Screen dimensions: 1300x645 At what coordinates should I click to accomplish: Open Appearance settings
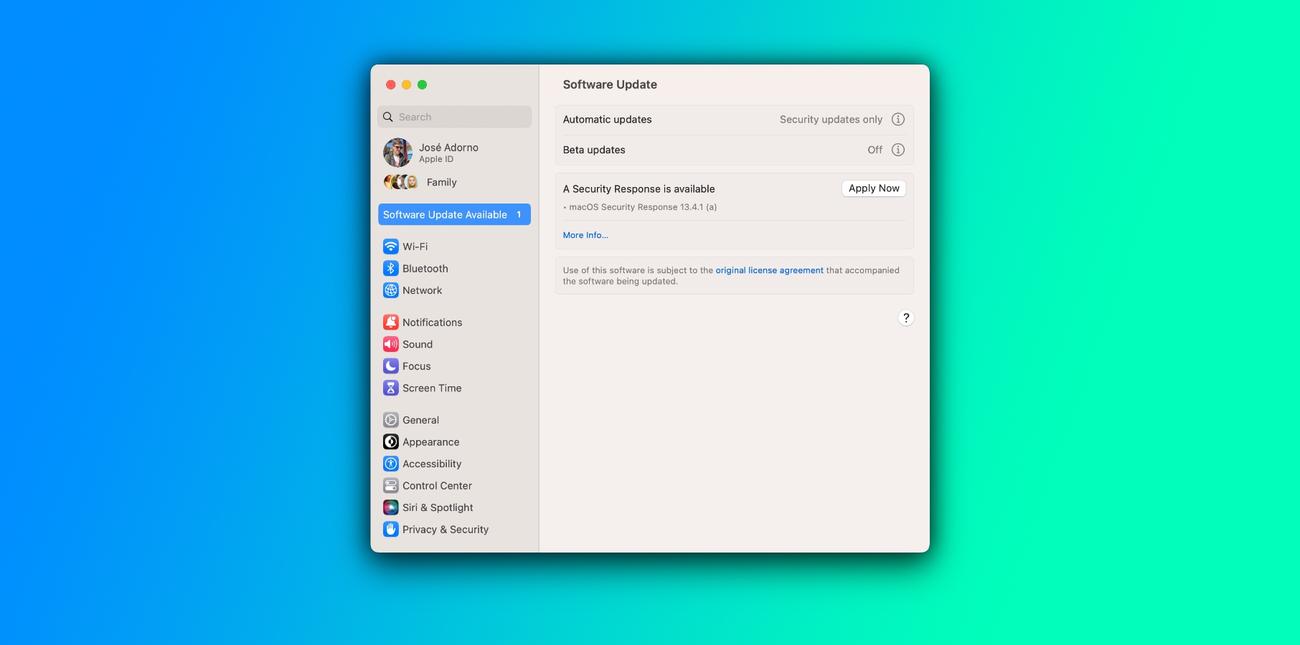(430, 441)
